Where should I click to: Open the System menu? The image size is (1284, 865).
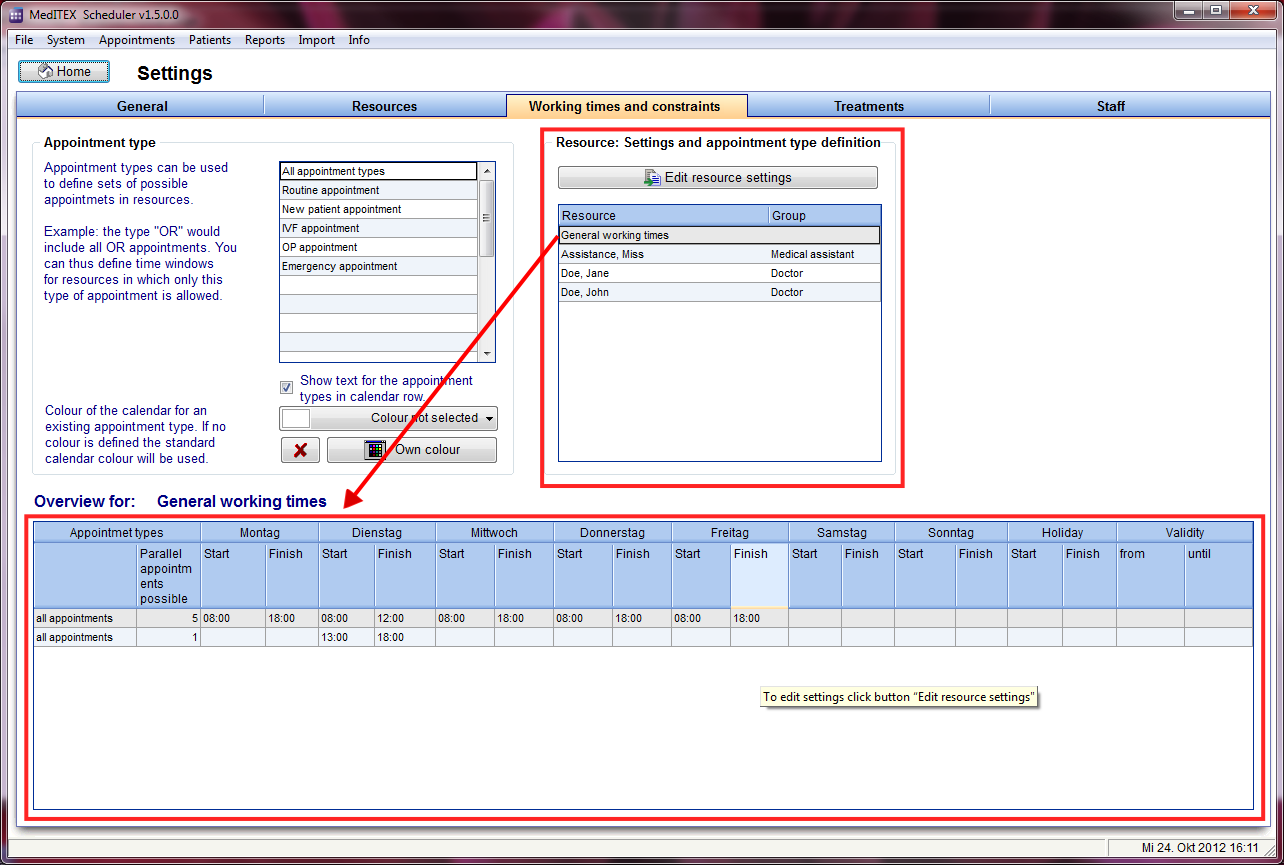66,40
